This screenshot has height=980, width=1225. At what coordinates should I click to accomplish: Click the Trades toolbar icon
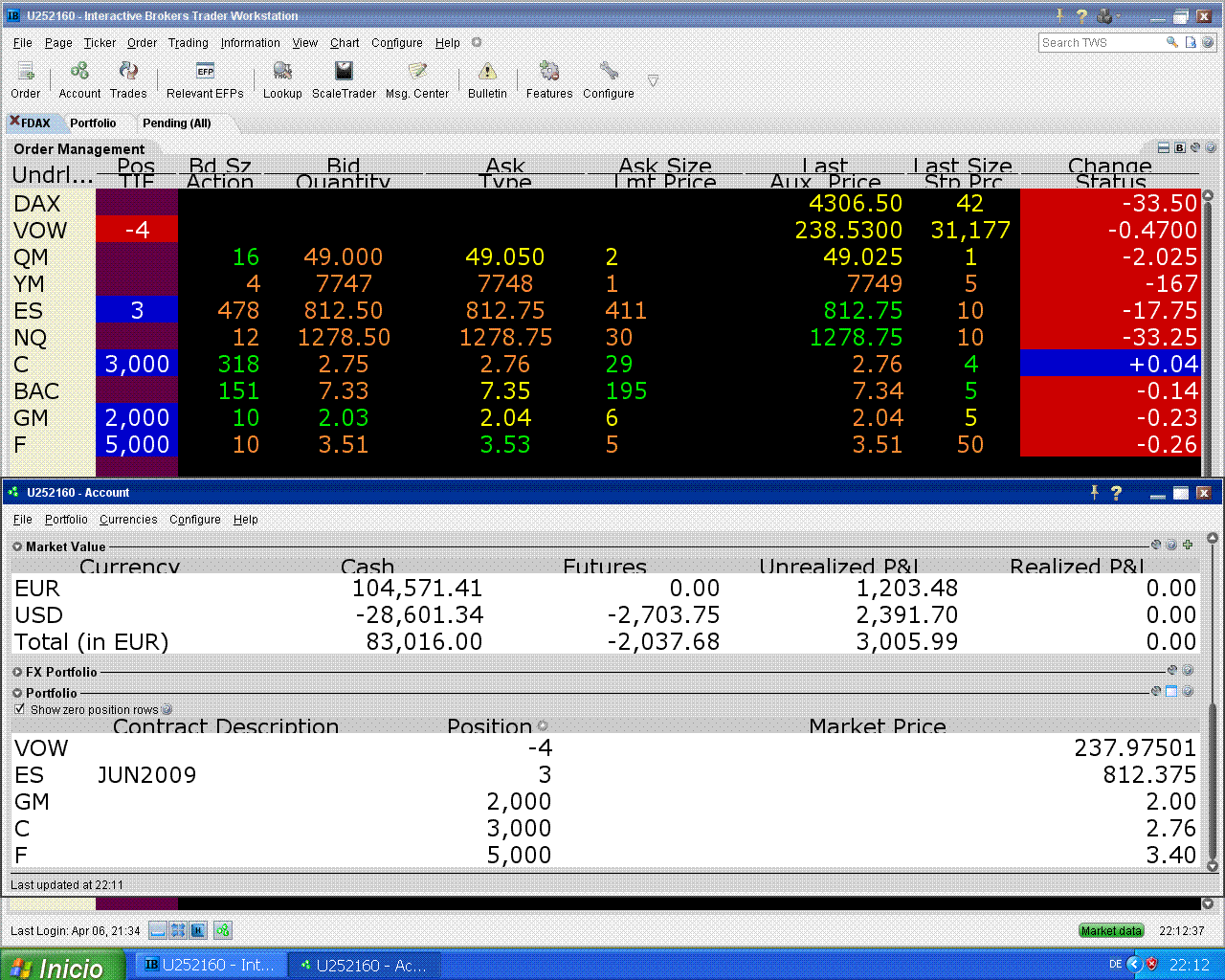[128, 79]
